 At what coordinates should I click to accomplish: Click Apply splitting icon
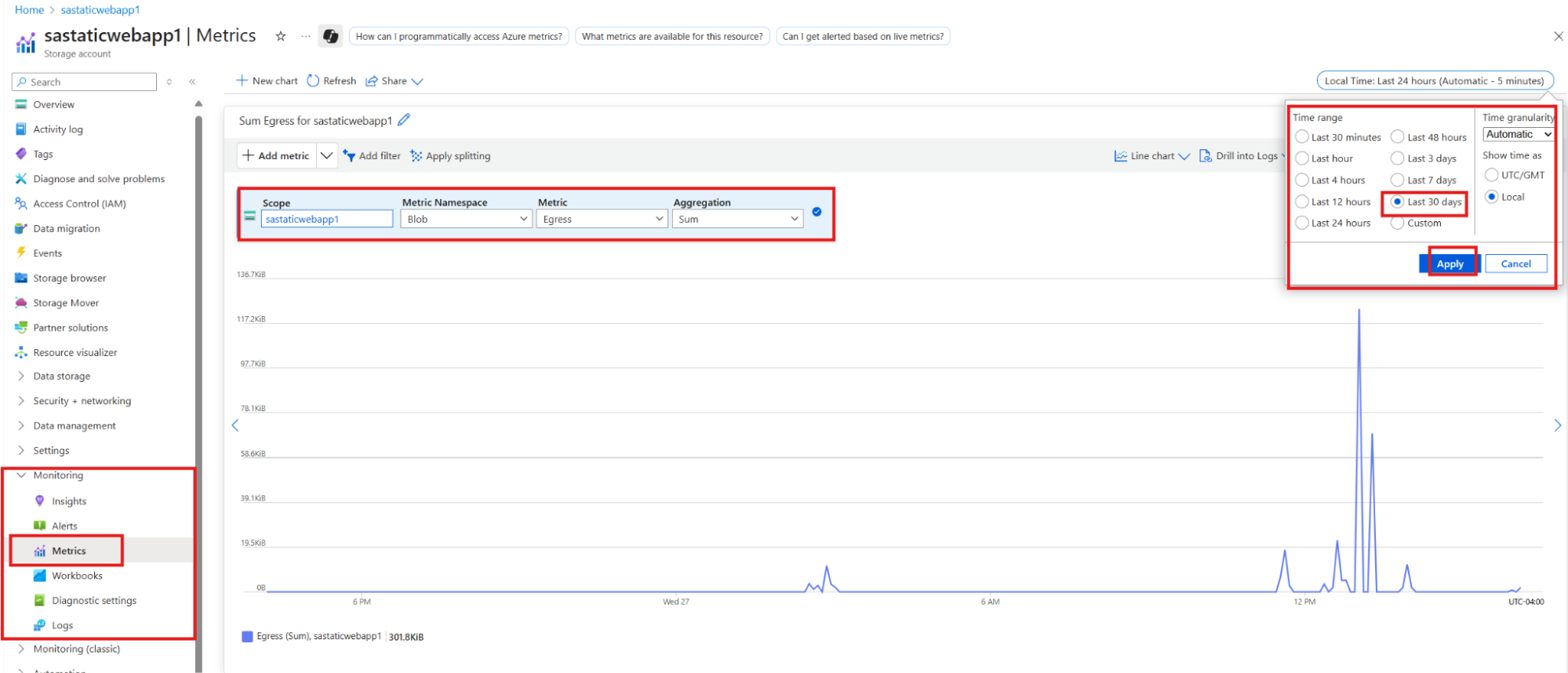point(417,156)
